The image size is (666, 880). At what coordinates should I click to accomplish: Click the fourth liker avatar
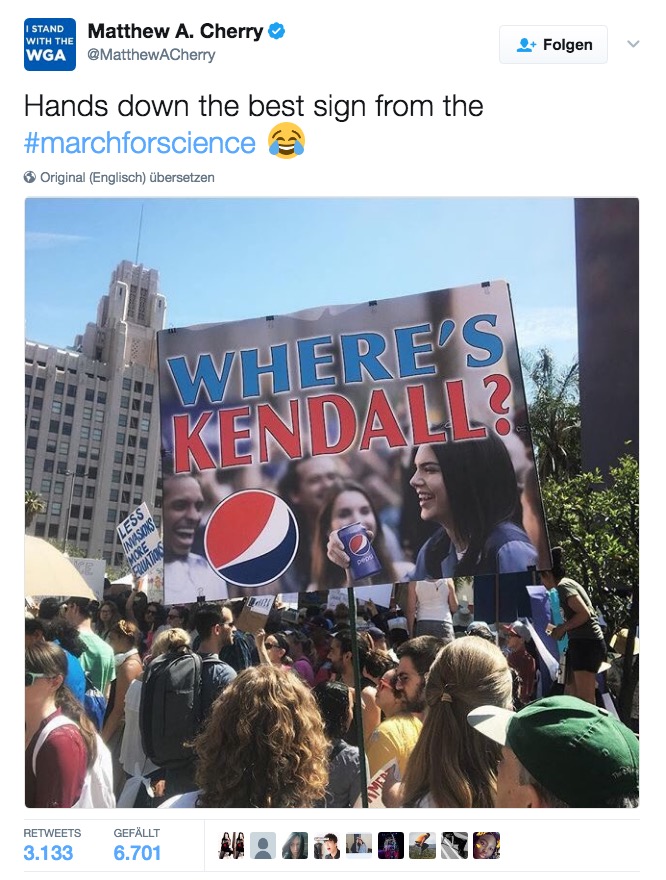(327, 846)
